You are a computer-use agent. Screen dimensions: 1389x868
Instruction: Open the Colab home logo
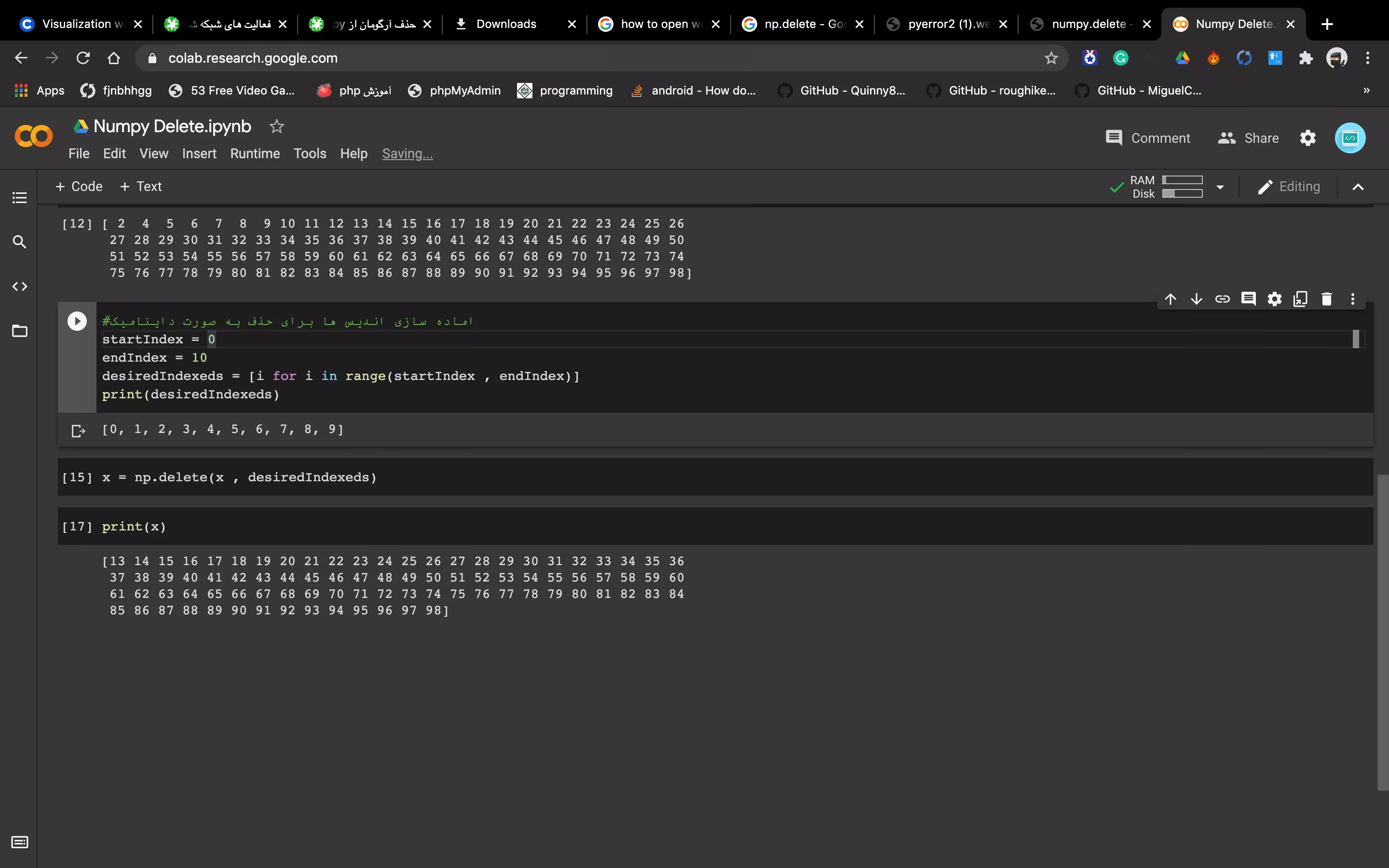33,136
